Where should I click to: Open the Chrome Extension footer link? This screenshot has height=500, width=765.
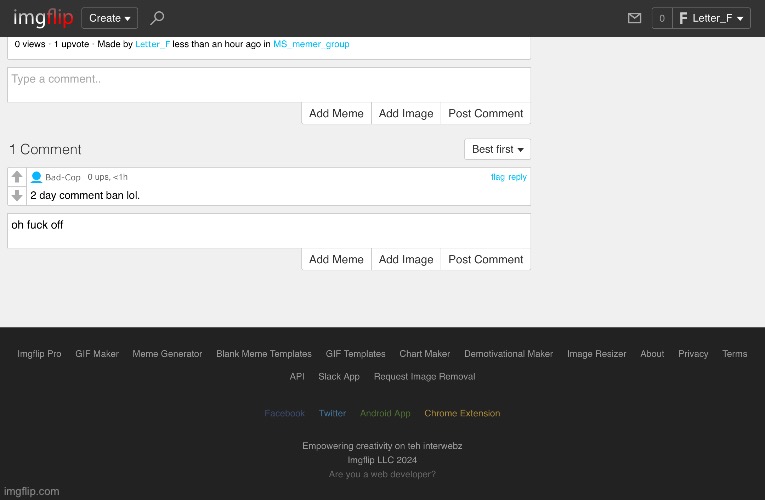[462, 413]
